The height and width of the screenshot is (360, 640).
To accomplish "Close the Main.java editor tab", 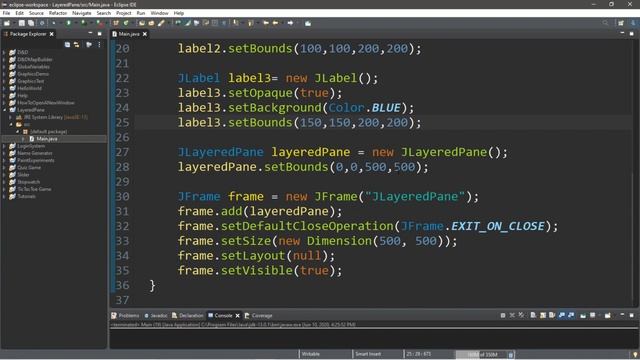I will pyautogui.click(x=145, y=34).
